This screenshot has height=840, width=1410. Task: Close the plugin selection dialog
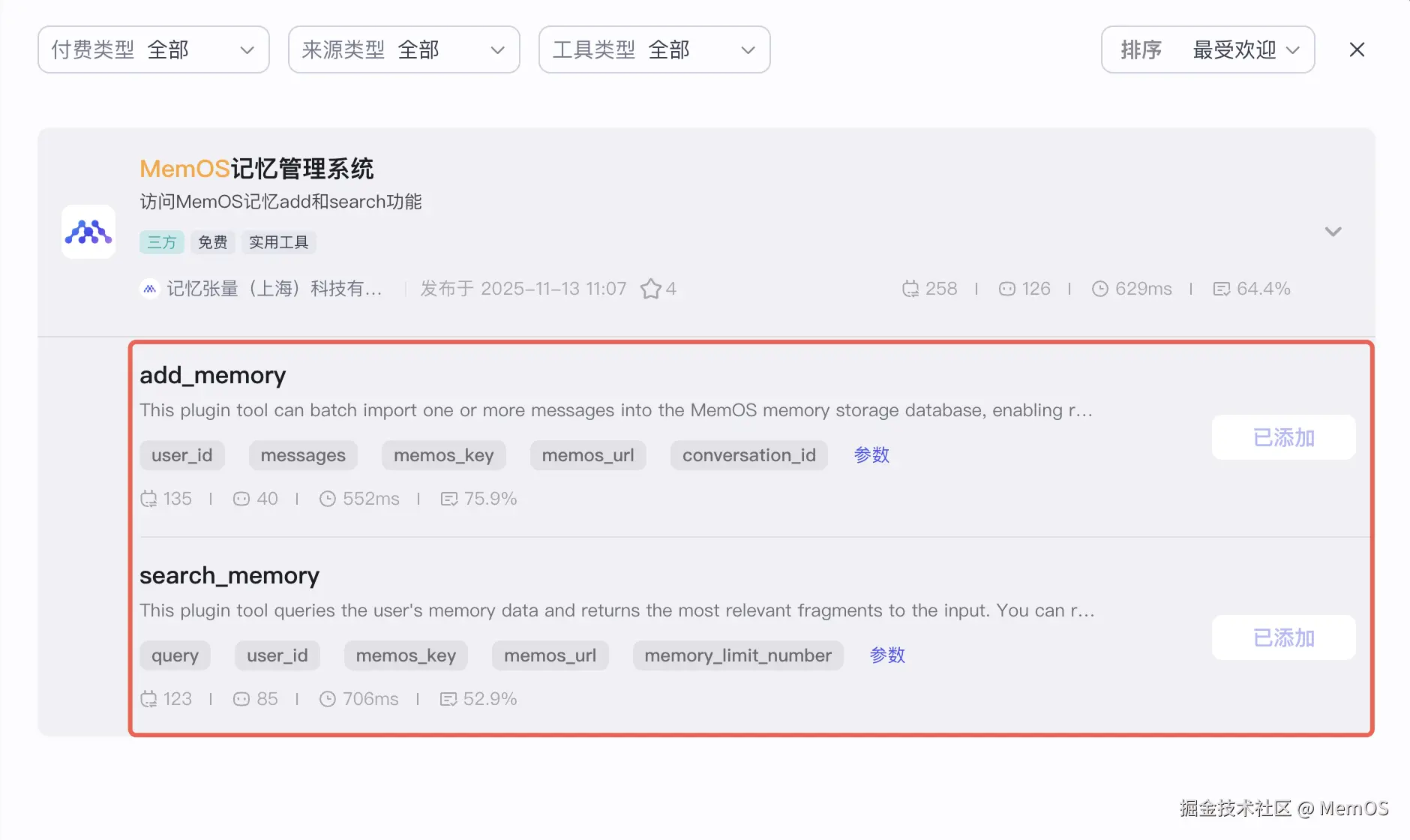(x=1357, y=49)
